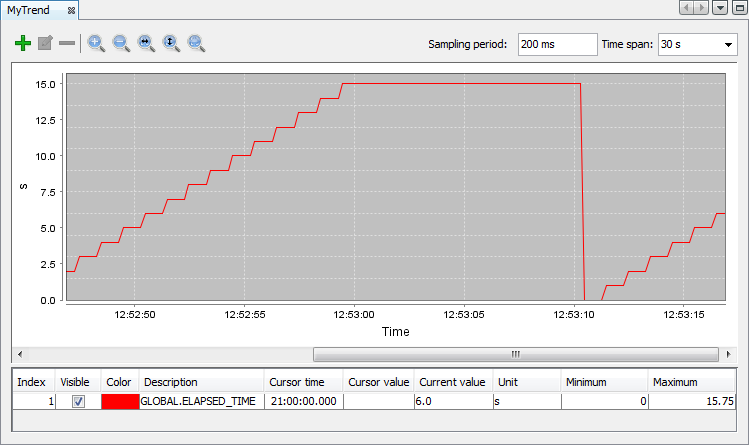The image size is (749, 445).
Task: Click the index cell showing 1
Action: (34, 402)
